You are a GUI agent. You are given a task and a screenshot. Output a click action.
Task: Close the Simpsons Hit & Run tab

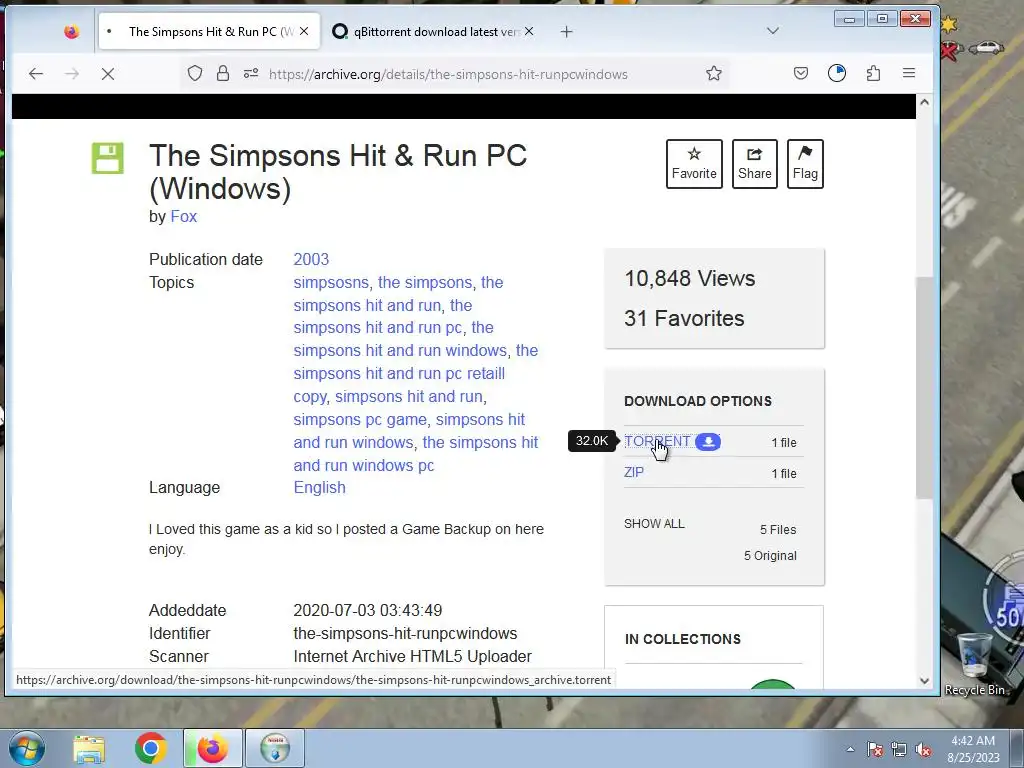304,31
